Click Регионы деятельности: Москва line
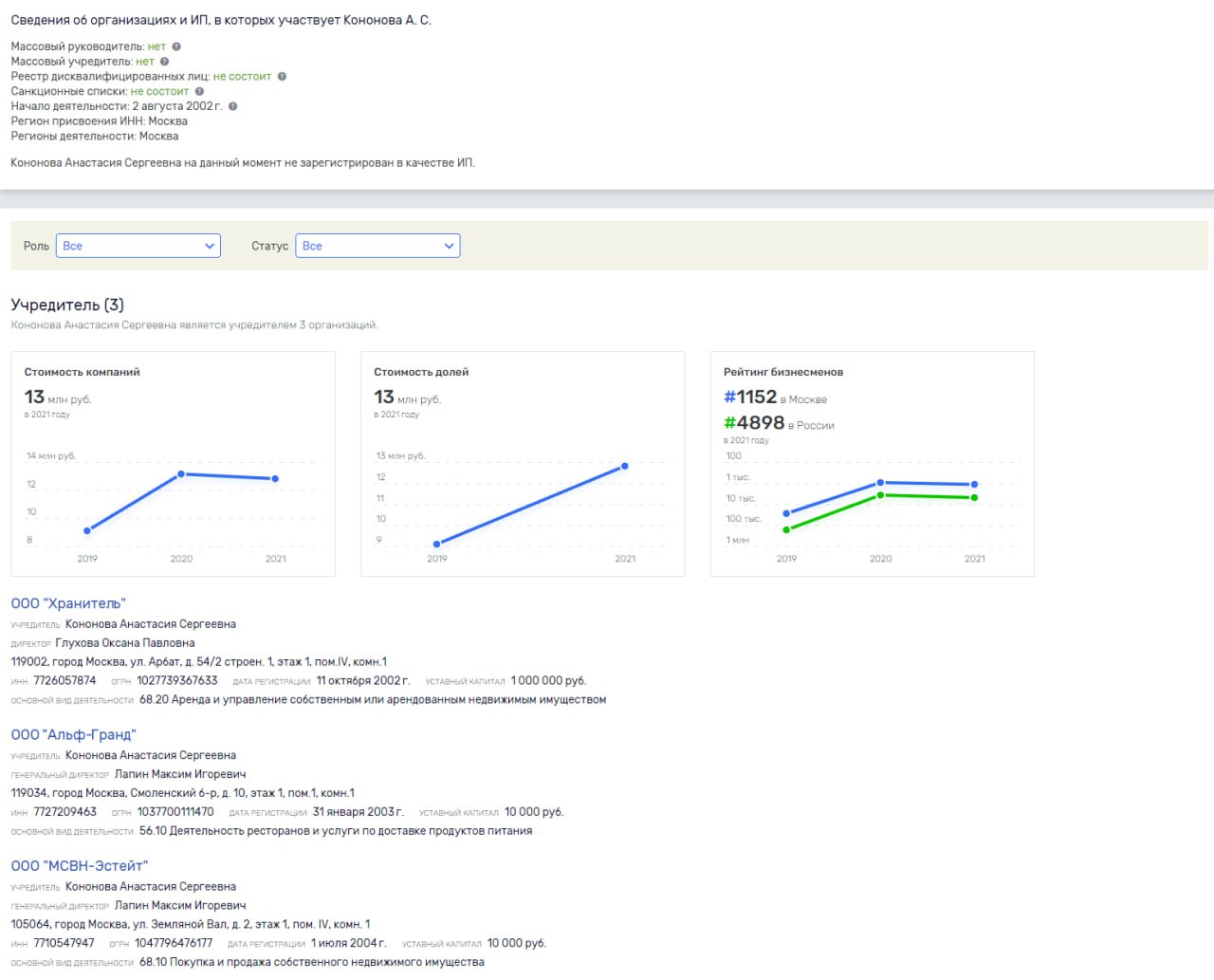1214x980 pixels. click(x=95, y=137)
